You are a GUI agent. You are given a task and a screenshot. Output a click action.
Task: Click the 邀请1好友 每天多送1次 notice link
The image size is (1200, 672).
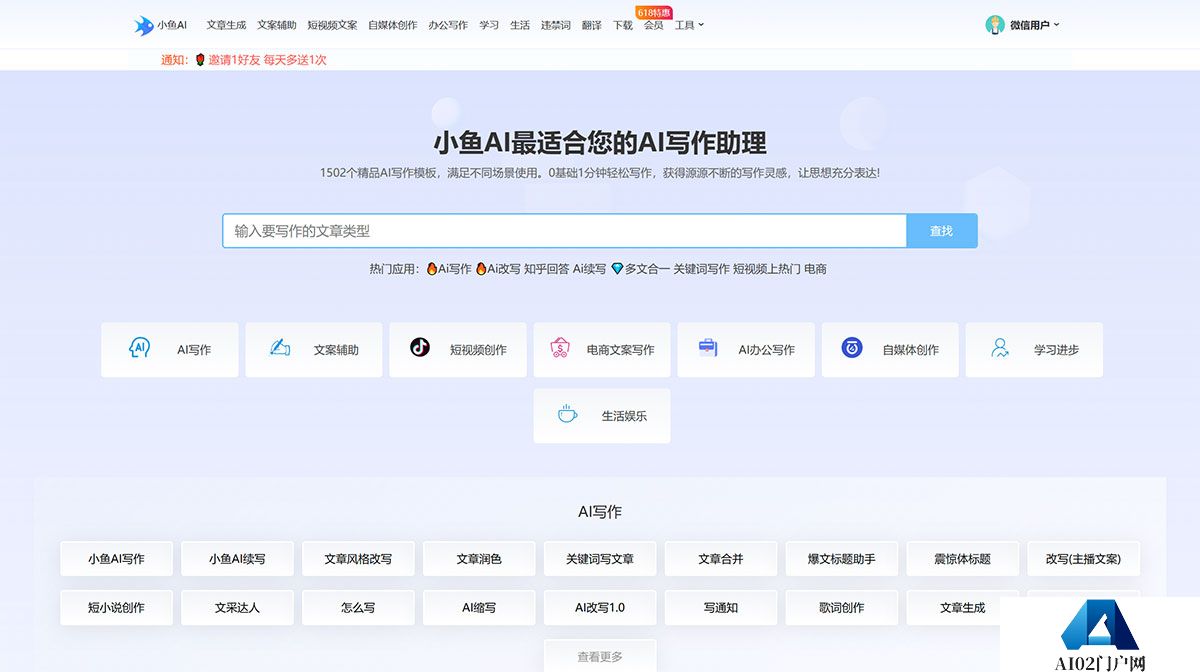[x=267, y=60]
